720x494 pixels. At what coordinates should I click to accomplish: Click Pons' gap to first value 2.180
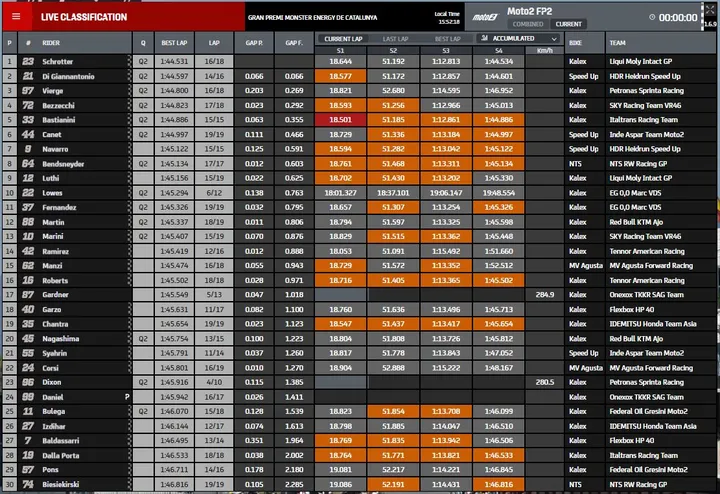(x=294, y=470)
